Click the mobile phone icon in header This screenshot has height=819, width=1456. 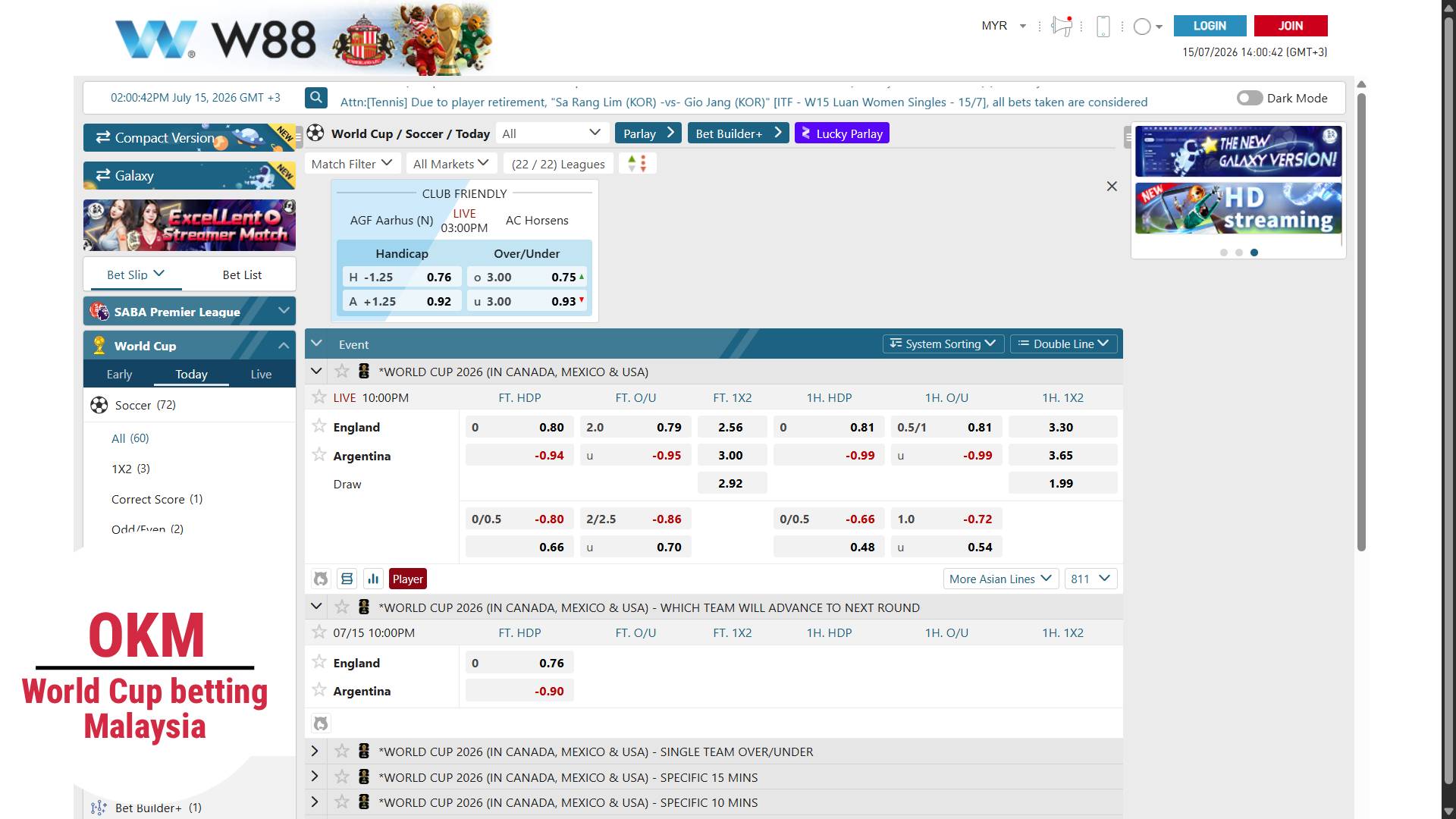point(1103,27)
